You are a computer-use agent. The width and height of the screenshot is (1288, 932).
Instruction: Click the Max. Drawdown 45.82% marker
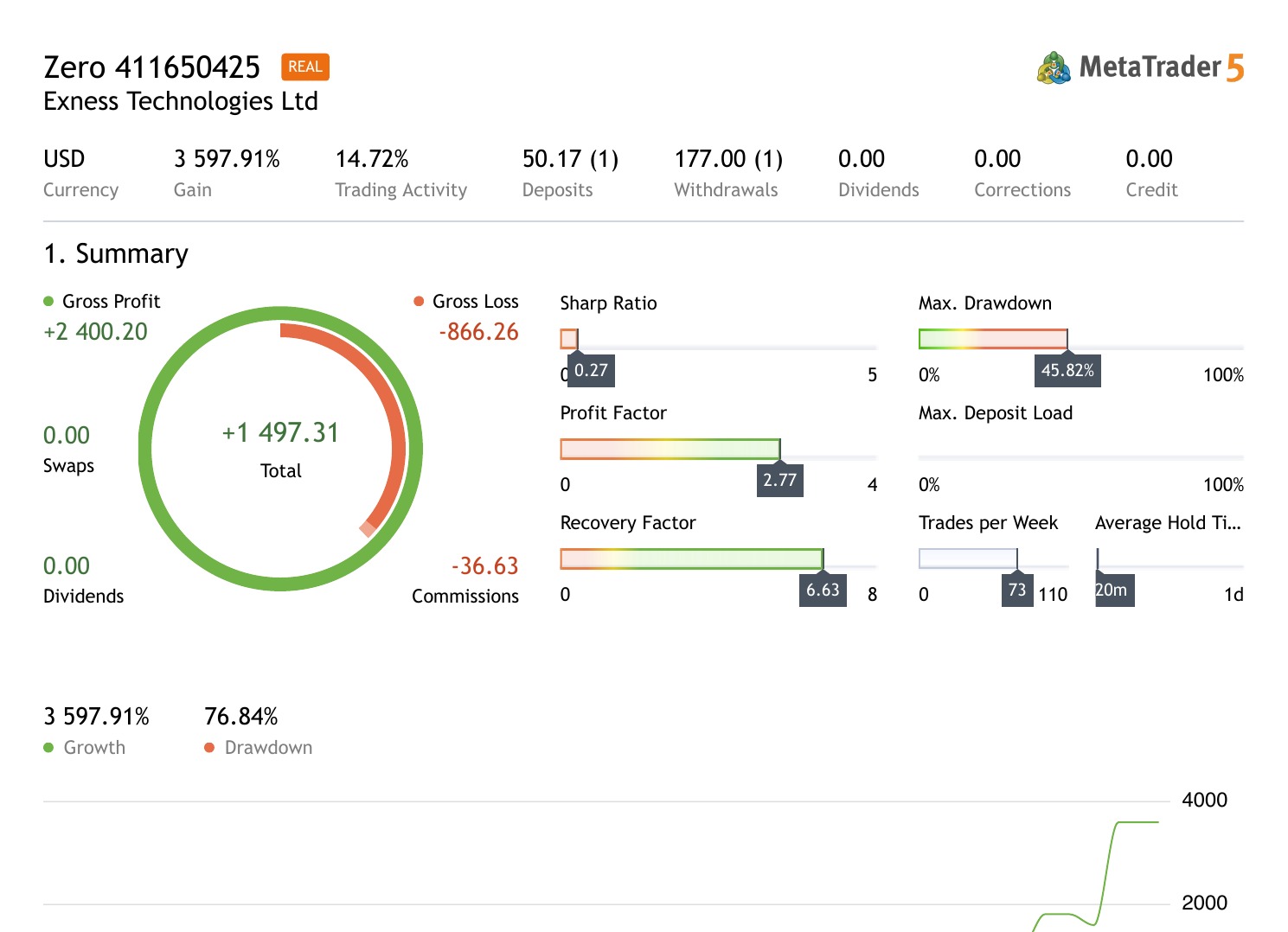[x=1067, y=370]
